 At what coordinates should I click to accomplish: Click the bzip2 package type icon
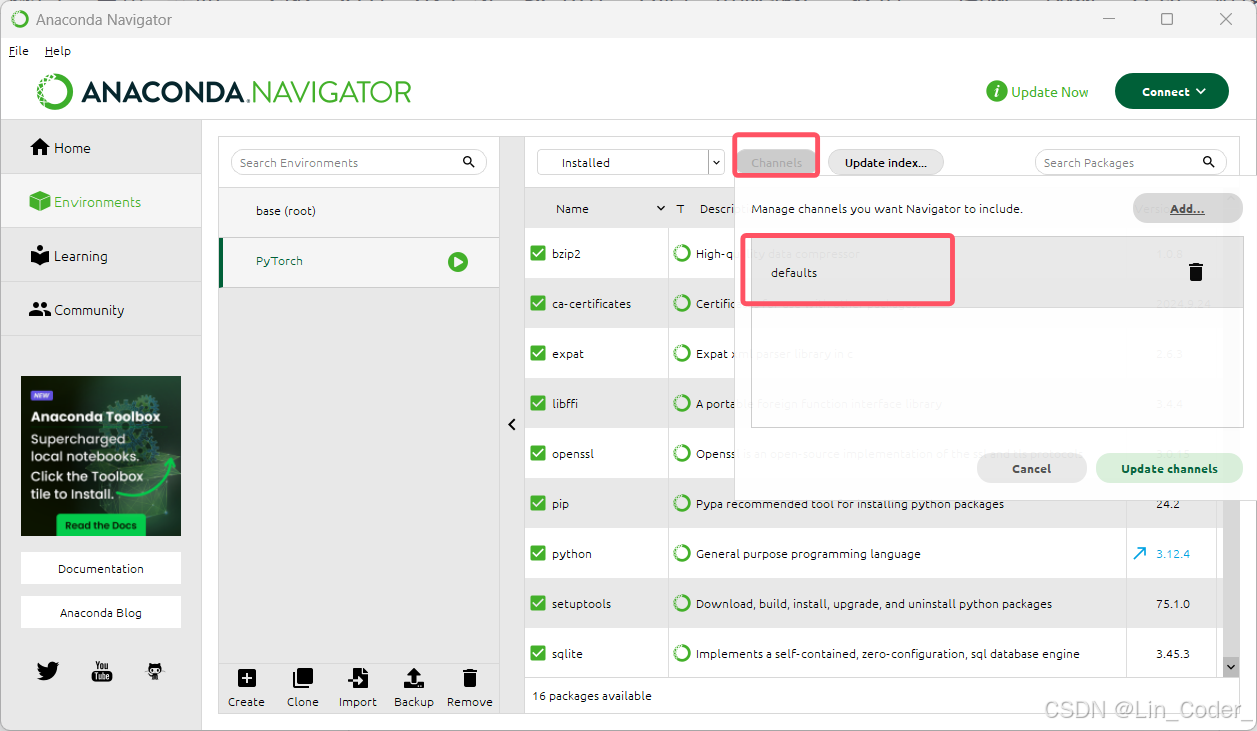(x=682, y=253)
